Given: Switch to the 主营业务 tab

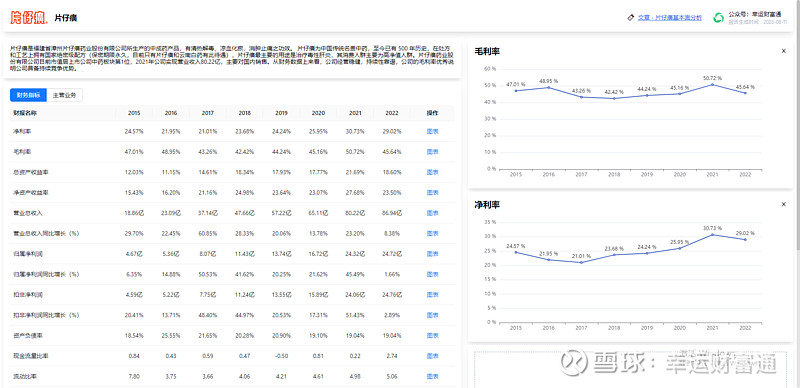Looking at the screenshot, I should coord(64,95).
